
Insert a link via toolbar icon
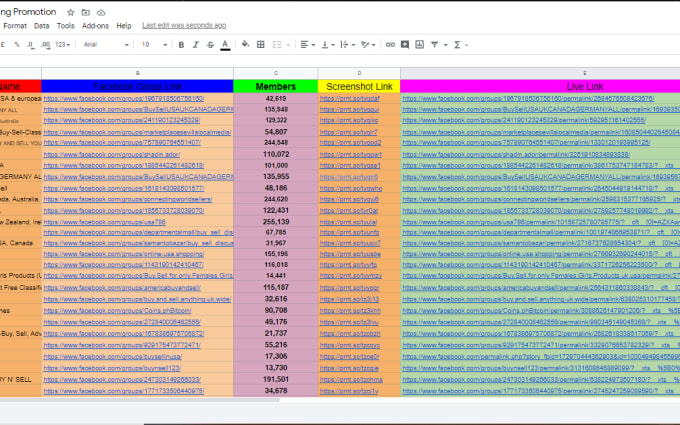(390, 44)
